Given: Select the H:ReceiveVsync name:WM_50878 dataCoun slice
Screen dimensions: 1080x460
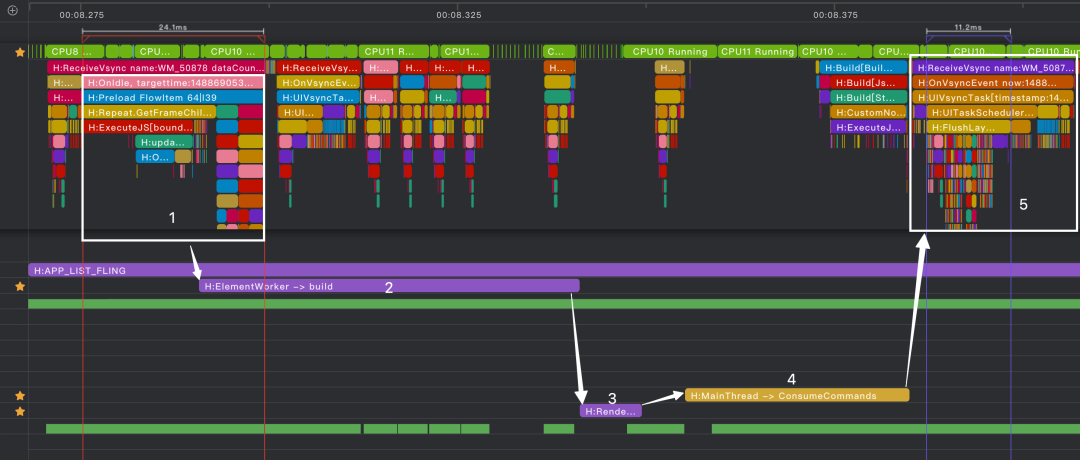Looking at the screenshot, I should [156, 67].
